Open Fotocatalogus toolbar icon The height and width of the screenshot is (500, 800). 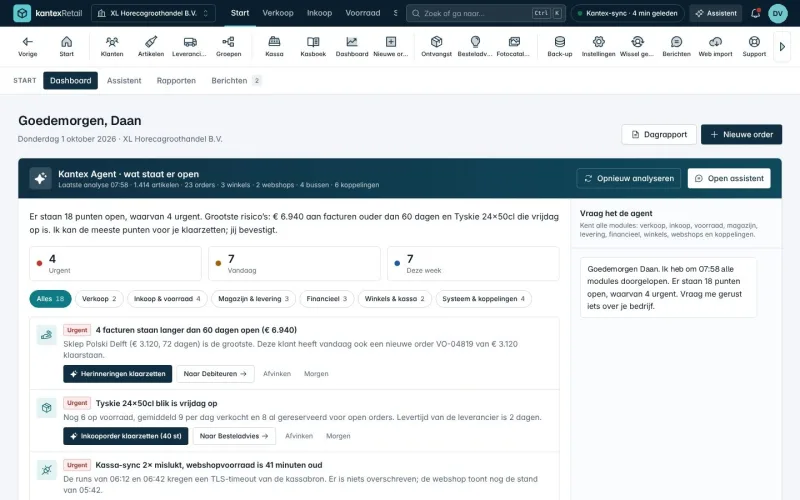coord(513,46)
